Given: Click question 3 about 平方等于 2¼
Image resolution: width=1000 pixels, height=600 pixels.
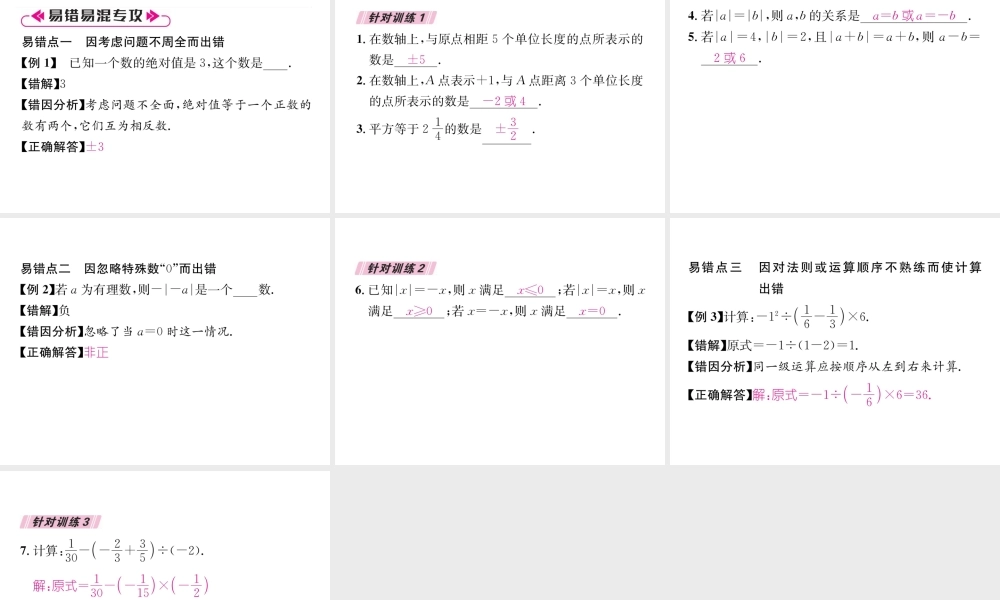Looking at the screenshot, I should point(445,129).
